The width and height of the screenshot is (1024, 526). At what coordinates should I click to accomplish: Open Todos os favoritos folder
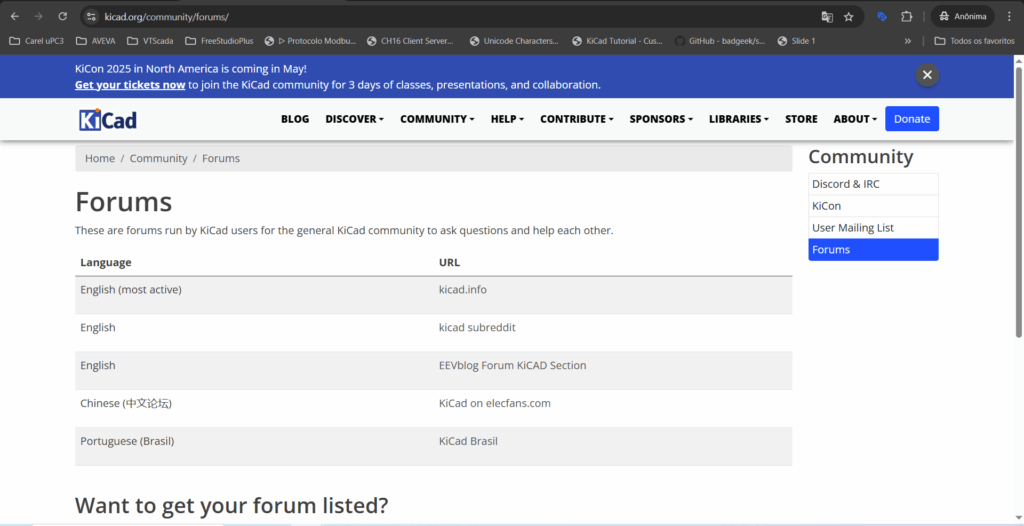pyautogui.click(x=974, y=41)
